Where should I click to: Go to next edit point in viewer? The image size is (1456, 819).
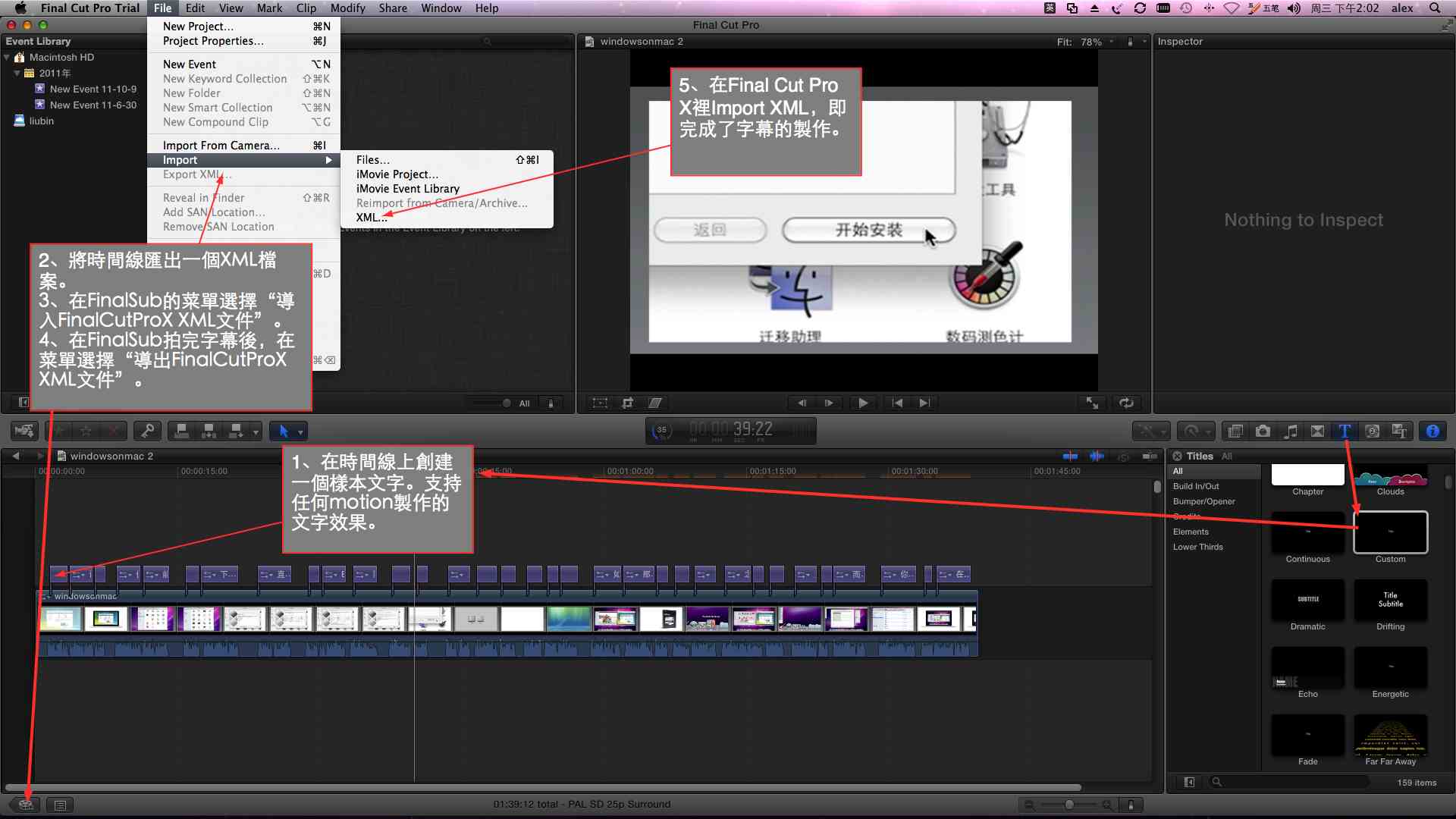[924, 403]
